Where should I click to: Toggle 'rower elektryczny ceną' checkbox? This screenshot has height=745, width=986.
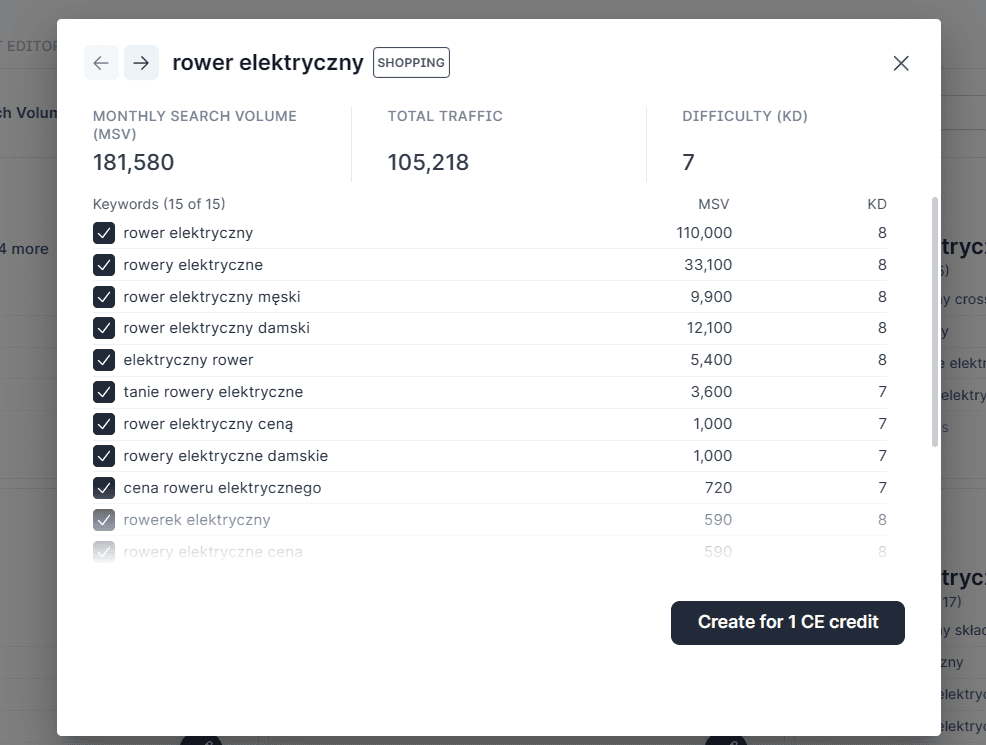click(x=104, y=424)
